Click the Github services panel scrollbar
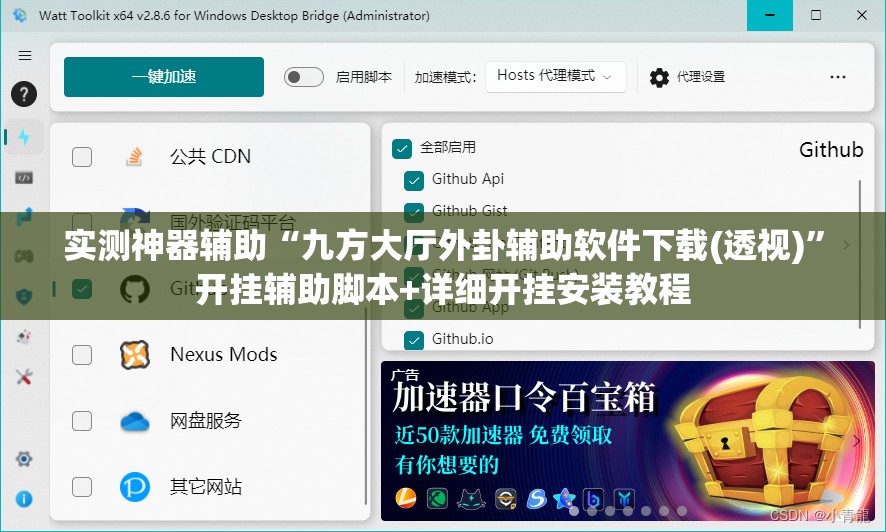 pos(860,254)
